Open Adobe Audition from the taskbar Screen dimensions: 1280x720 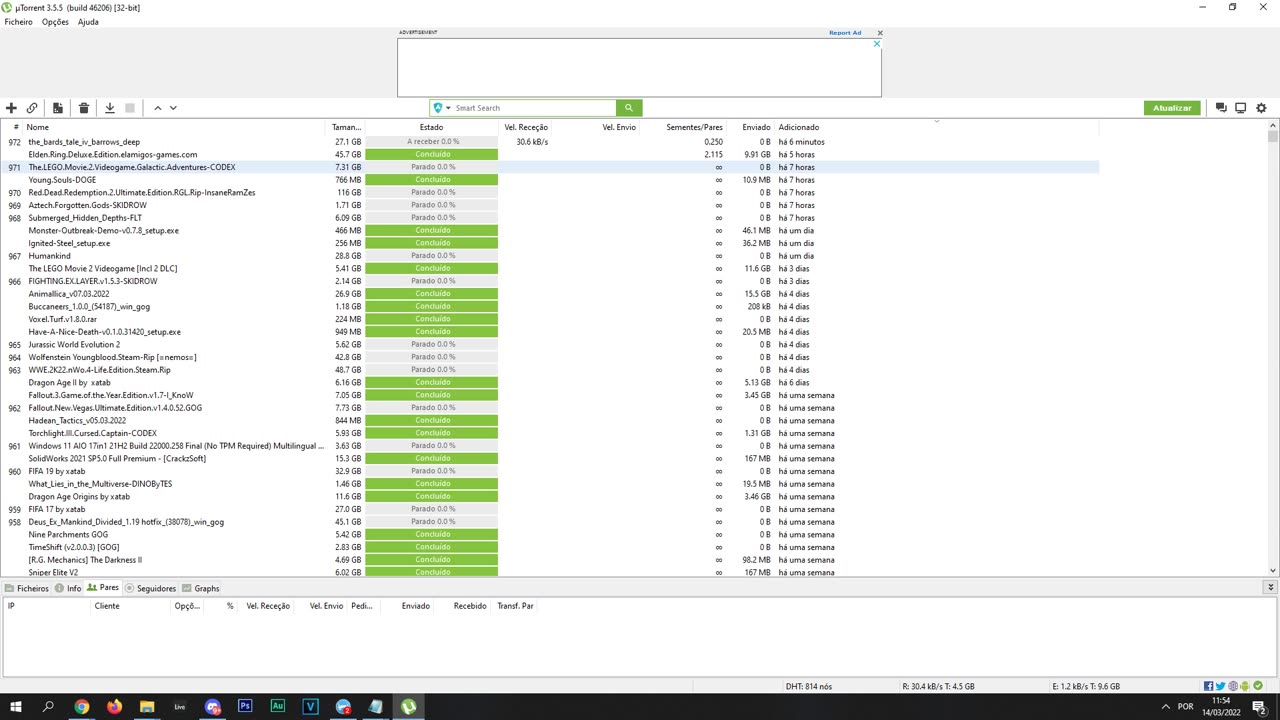click(278, 706)
